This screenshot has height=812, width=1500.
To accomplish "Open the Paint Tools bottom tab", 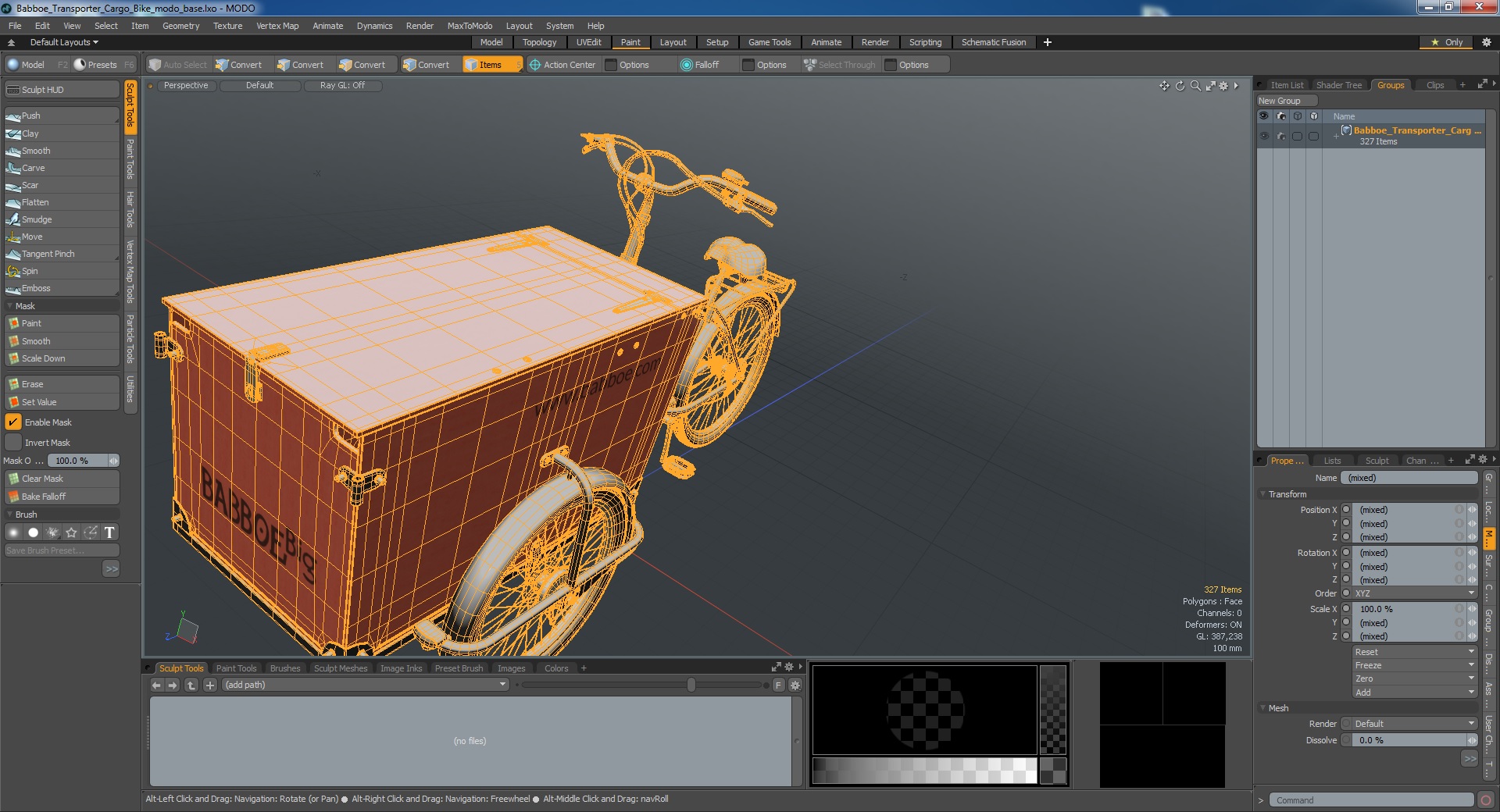I will tap(236, 668).
